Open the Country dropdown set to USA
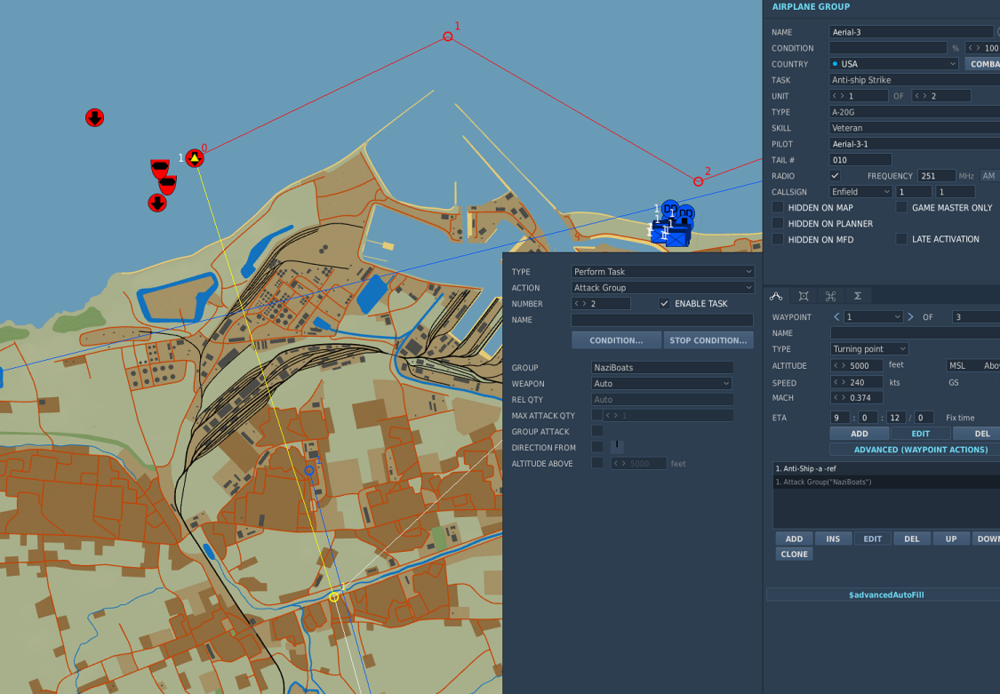The image size is (1000, 694). (893, 64)
